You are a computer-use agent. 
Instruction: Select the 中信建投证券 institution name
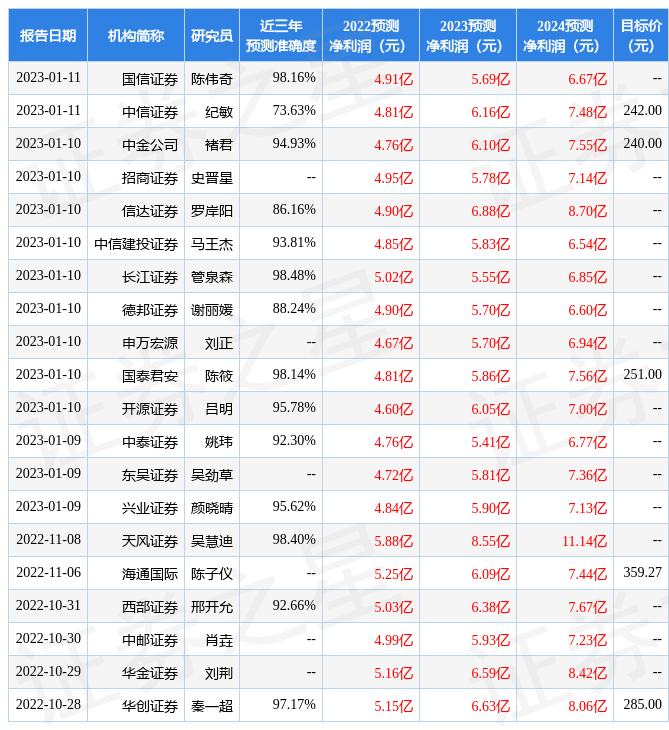pos(137,243)
